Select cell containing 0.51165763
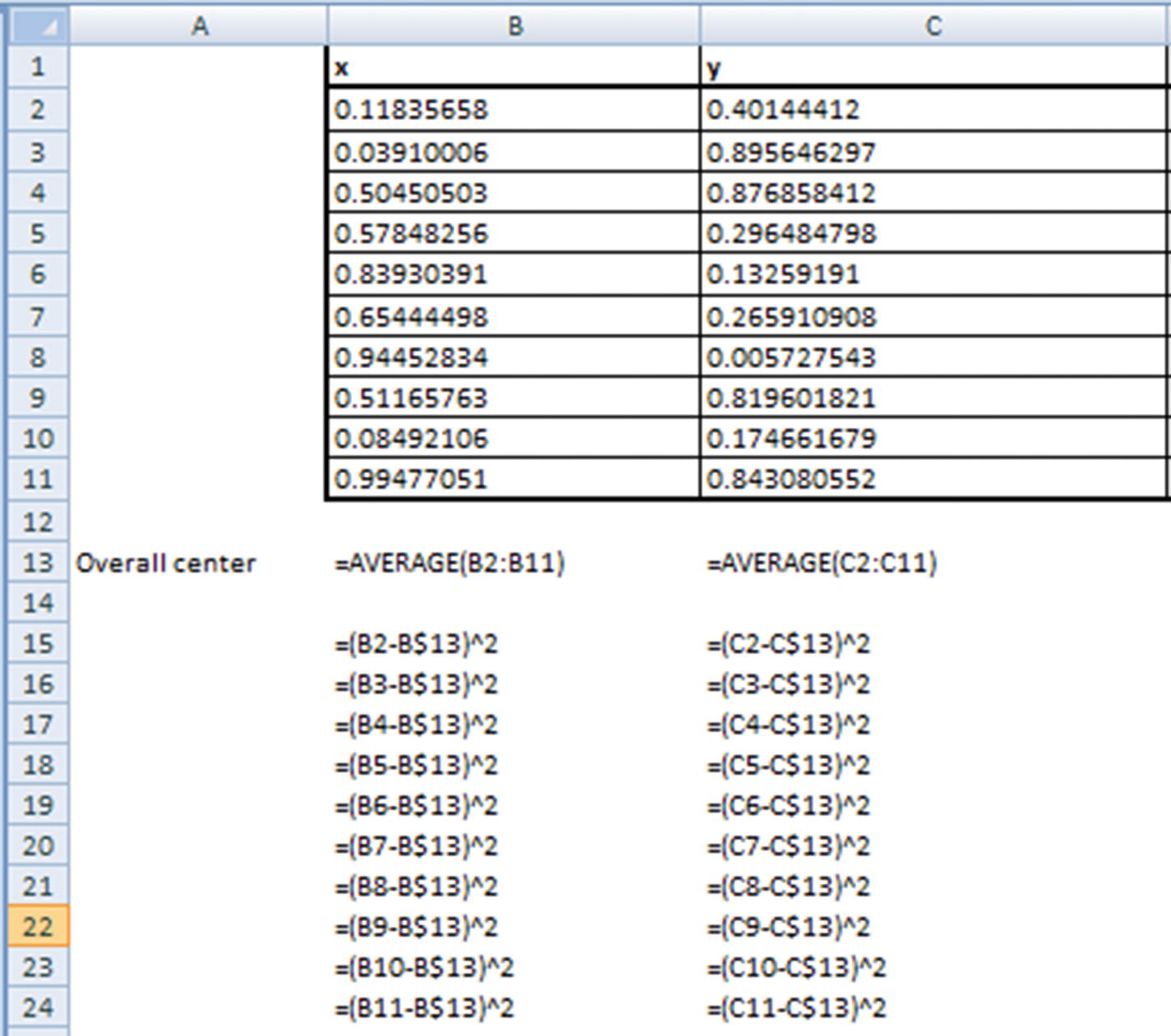Viewport: 1171px width, 1036px height. click(514, 398)
